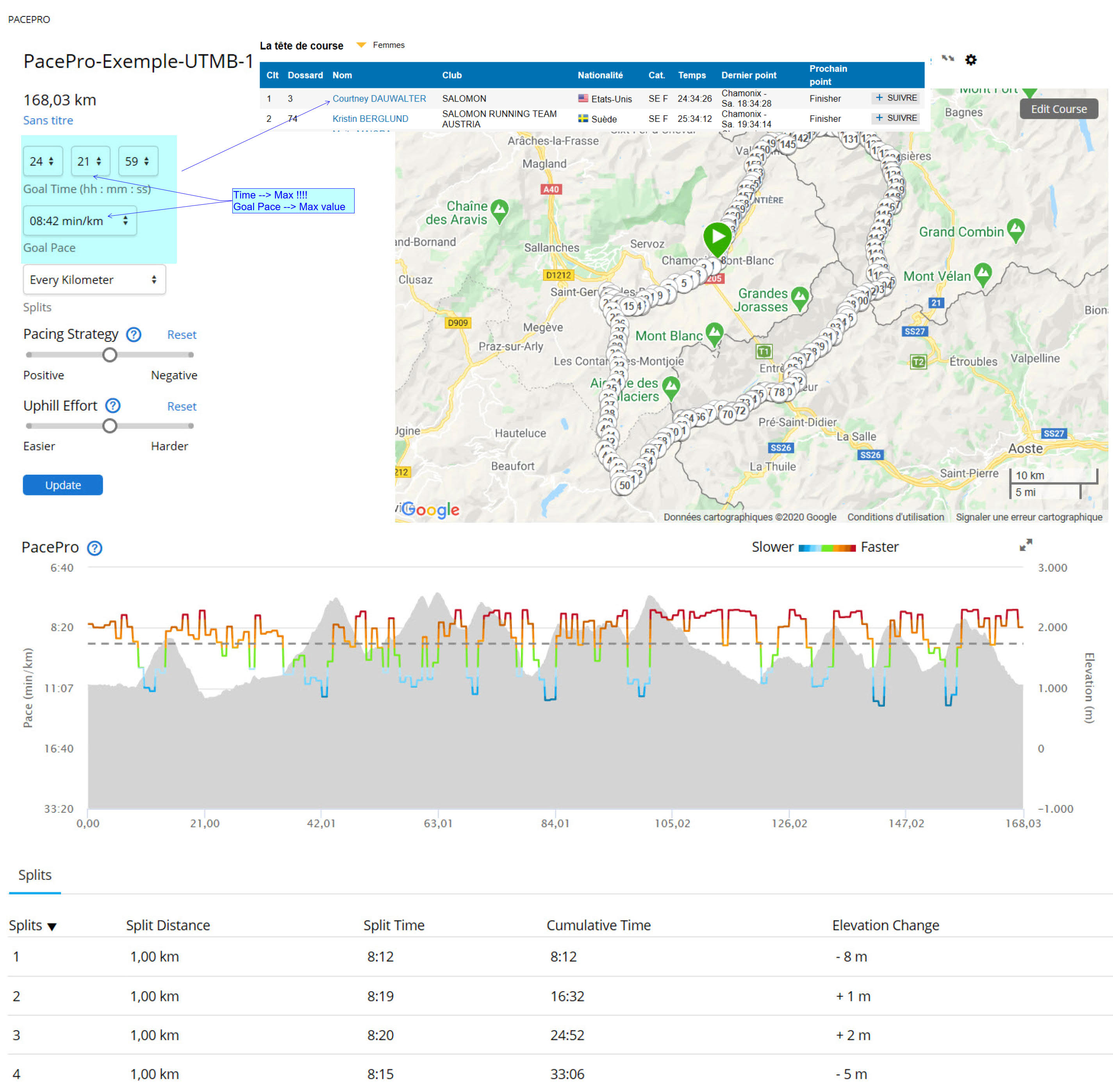Image resolution: width=1113 pixels, height=1092 pixels.
Task: Click the green start marker on map
Action: click(717, 238)
